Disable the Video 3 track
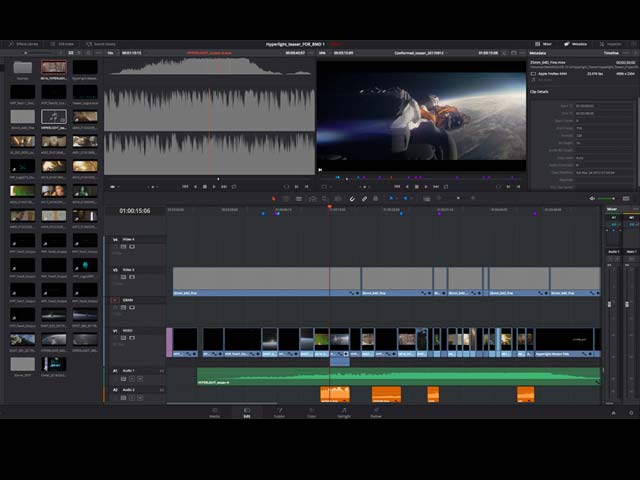 point(132,277)
